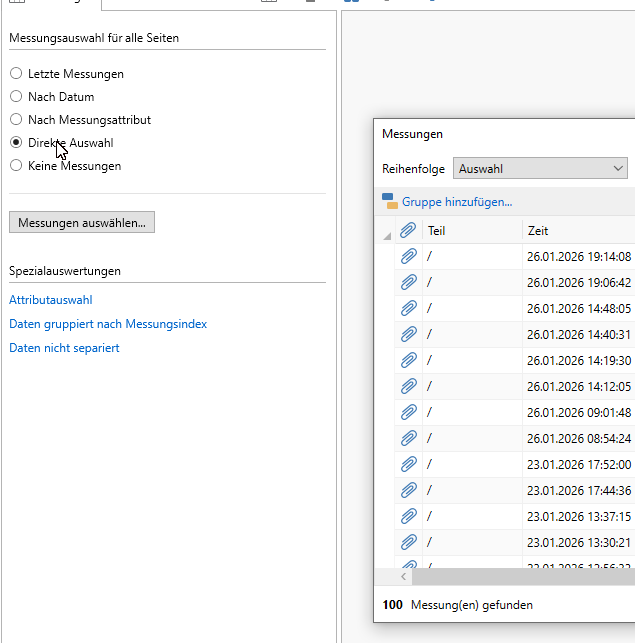Click the paperclip icon in the column header
Viewport: 635px width, 643px height.
pos(408,231)
